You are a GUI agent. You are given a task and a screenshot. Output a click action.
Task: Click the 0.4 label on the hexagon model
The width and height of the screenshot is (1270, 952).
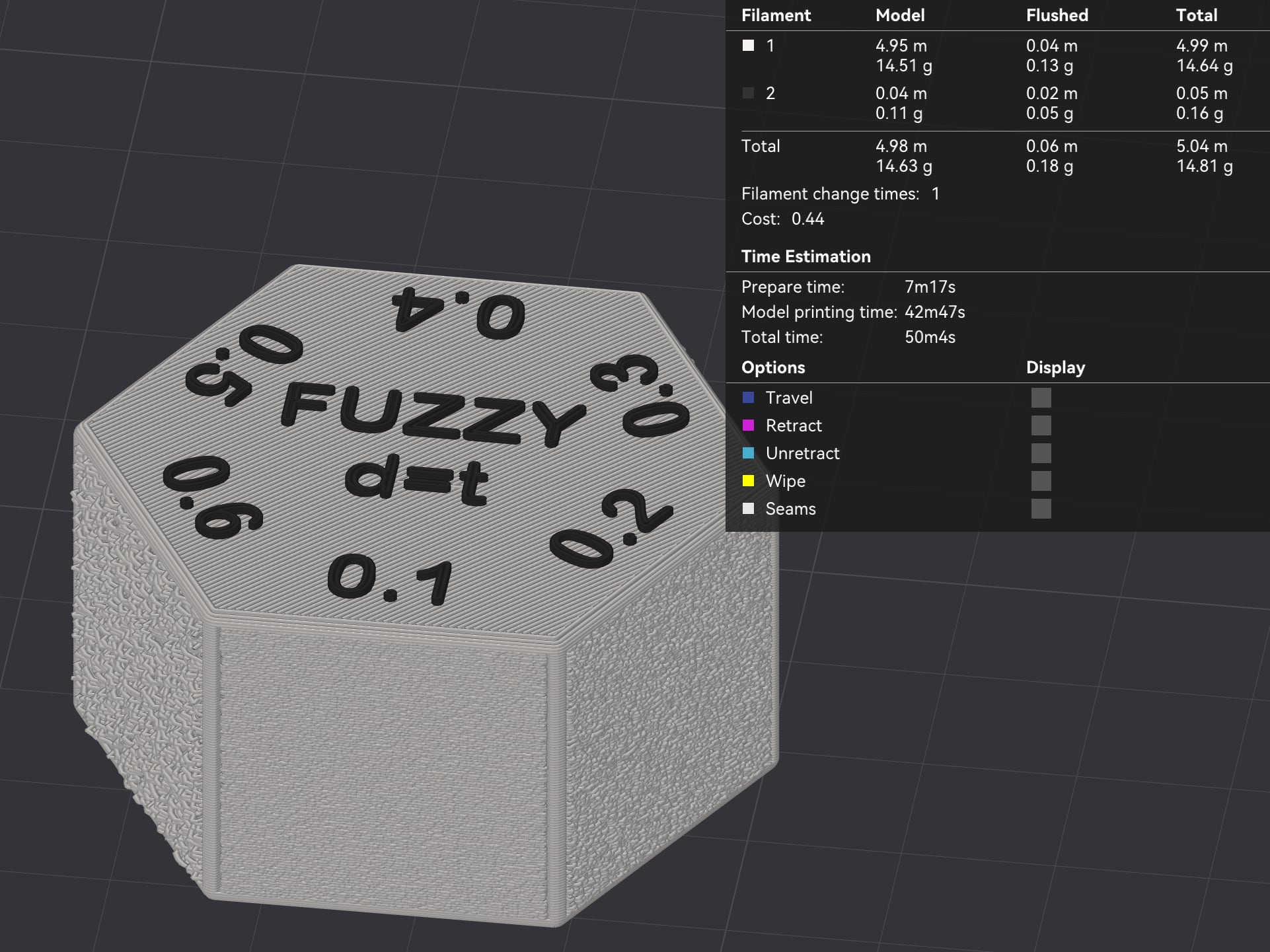(459, 313)
